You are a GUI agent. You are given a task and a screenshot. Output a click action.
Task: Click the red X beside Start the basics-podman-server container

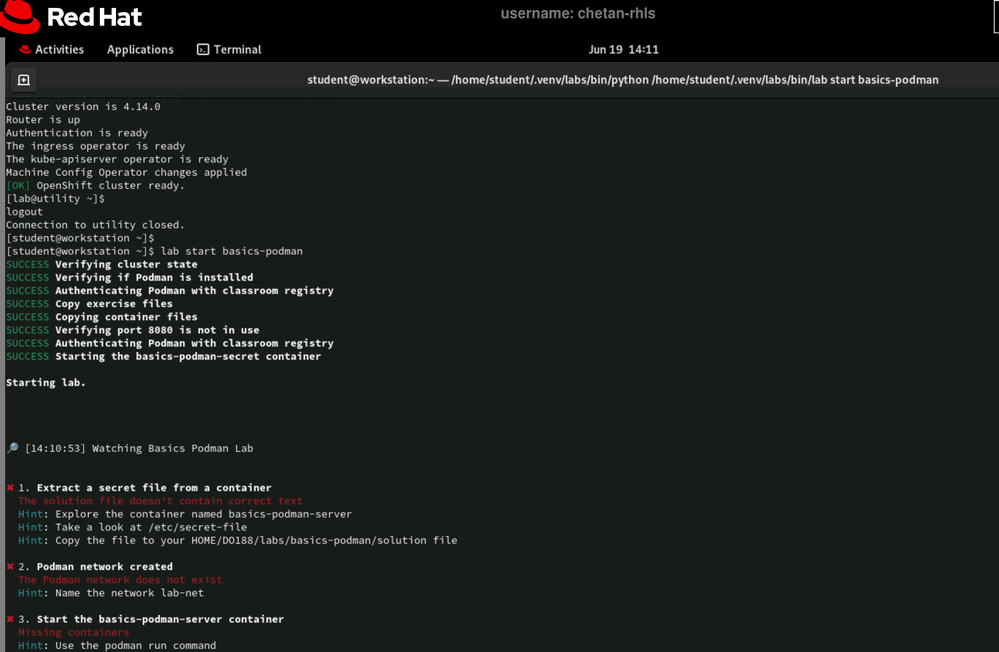pos(10,619)
